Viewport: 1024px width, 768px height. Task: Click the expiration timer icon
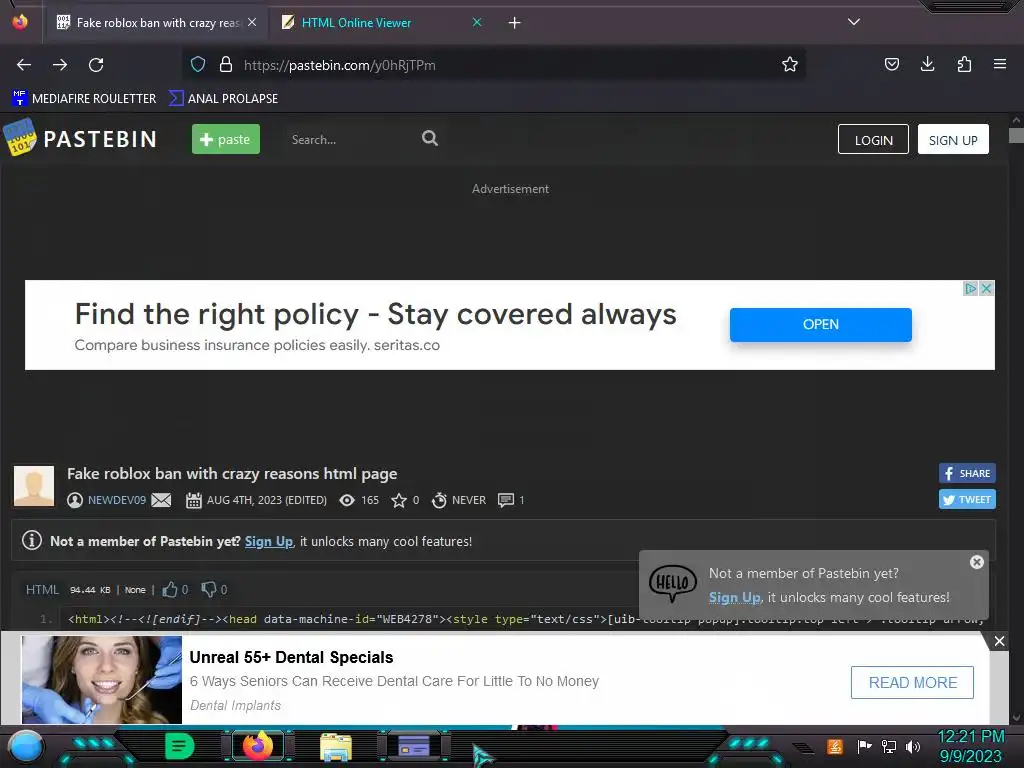tap(440, 500)
